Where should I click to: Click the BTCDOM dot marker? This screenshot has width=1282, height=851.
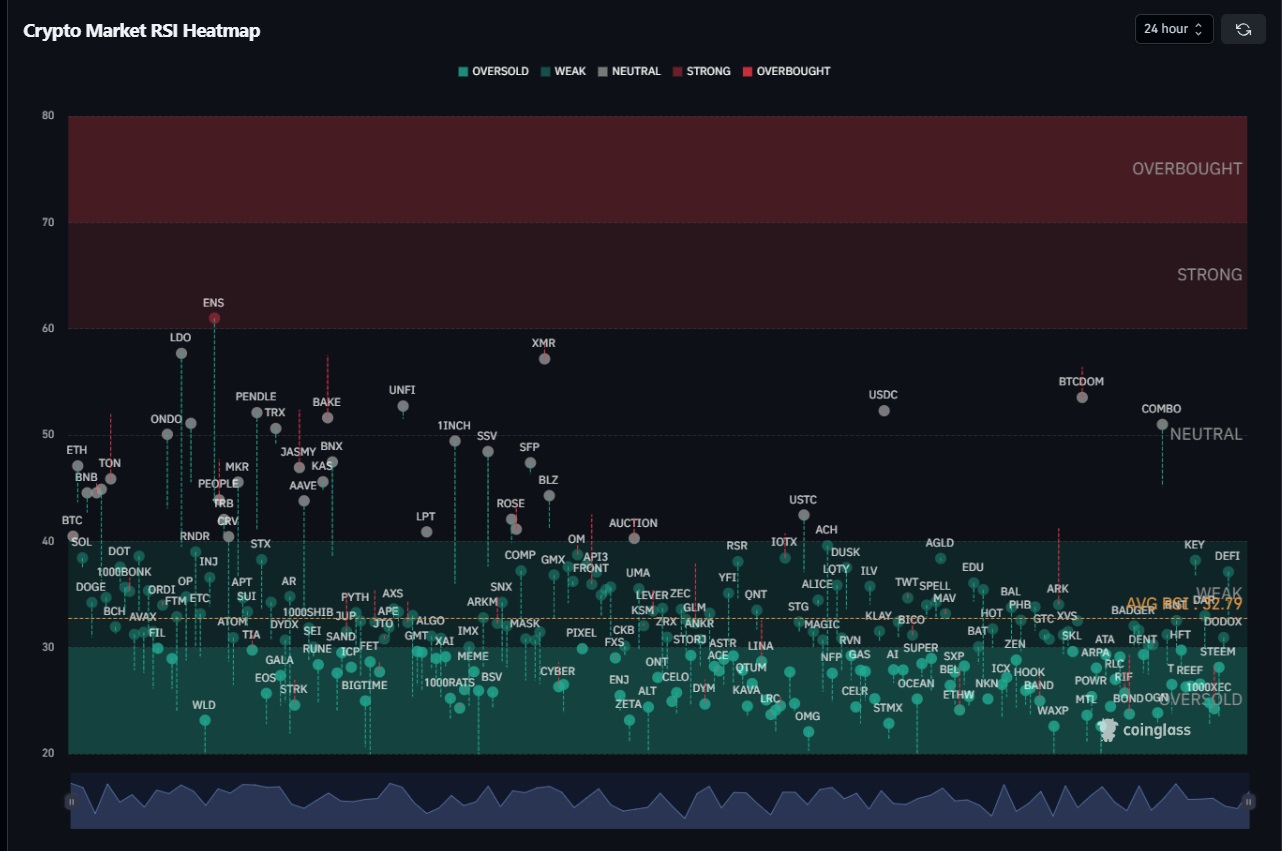(x=1082, y=397)
